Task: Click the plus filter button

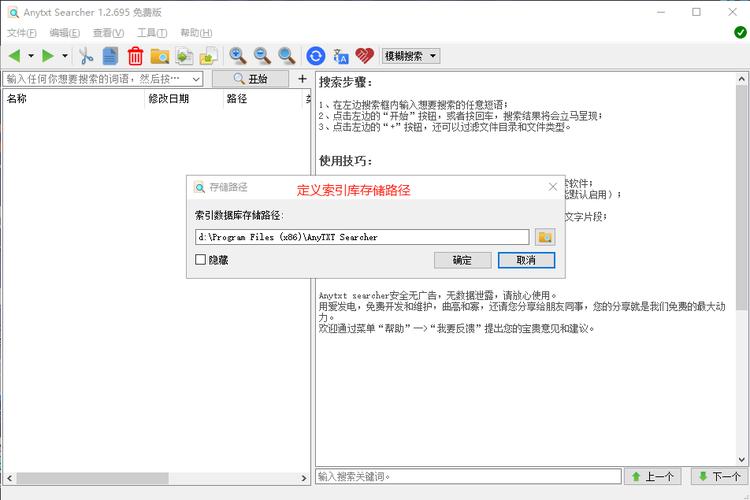Action: tap(302, 78)
